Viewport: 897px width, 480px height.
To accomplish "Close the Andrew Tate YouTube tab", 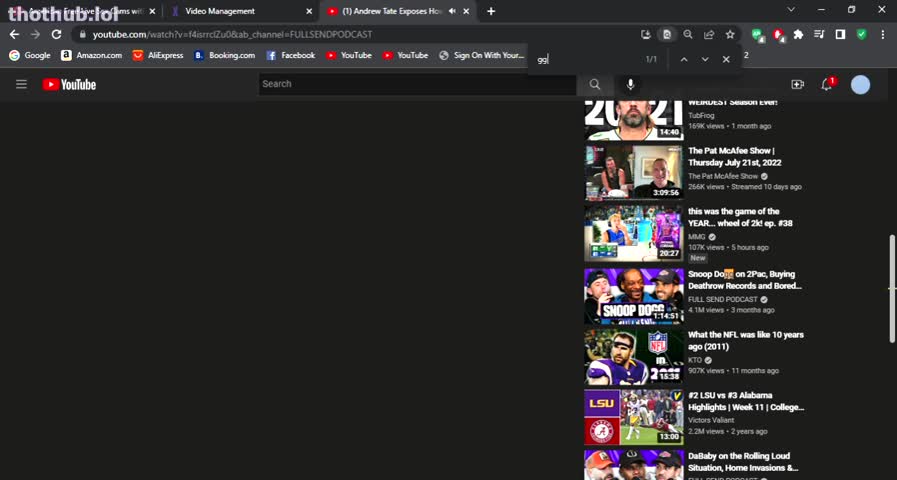I will (466, 11).
